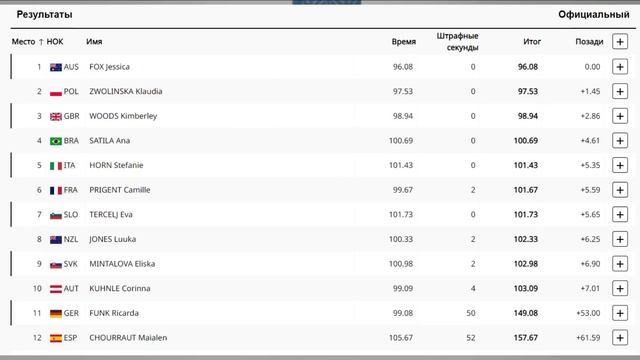Select athlete name HORN Stefanie
Image resolution: width=640 pixels, height=360 pixels.
(x=116, y=165)
